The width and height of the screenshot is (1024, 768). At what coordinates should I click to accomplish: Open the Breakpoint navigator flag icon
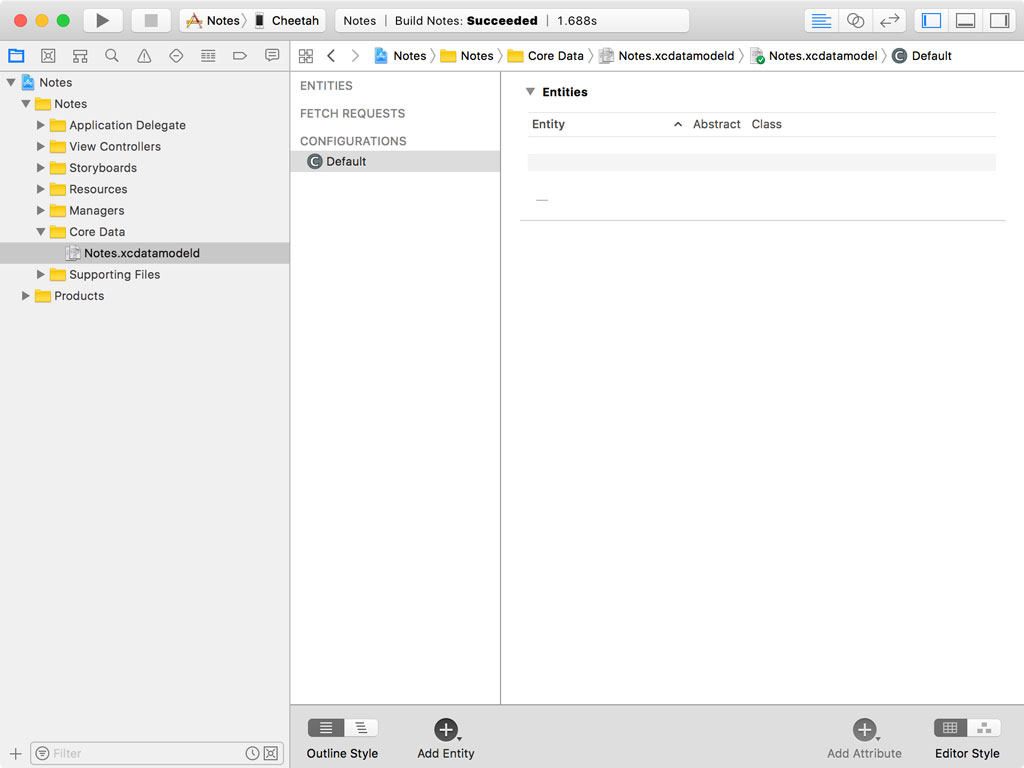pyautogui.click(x=238, y=55)
